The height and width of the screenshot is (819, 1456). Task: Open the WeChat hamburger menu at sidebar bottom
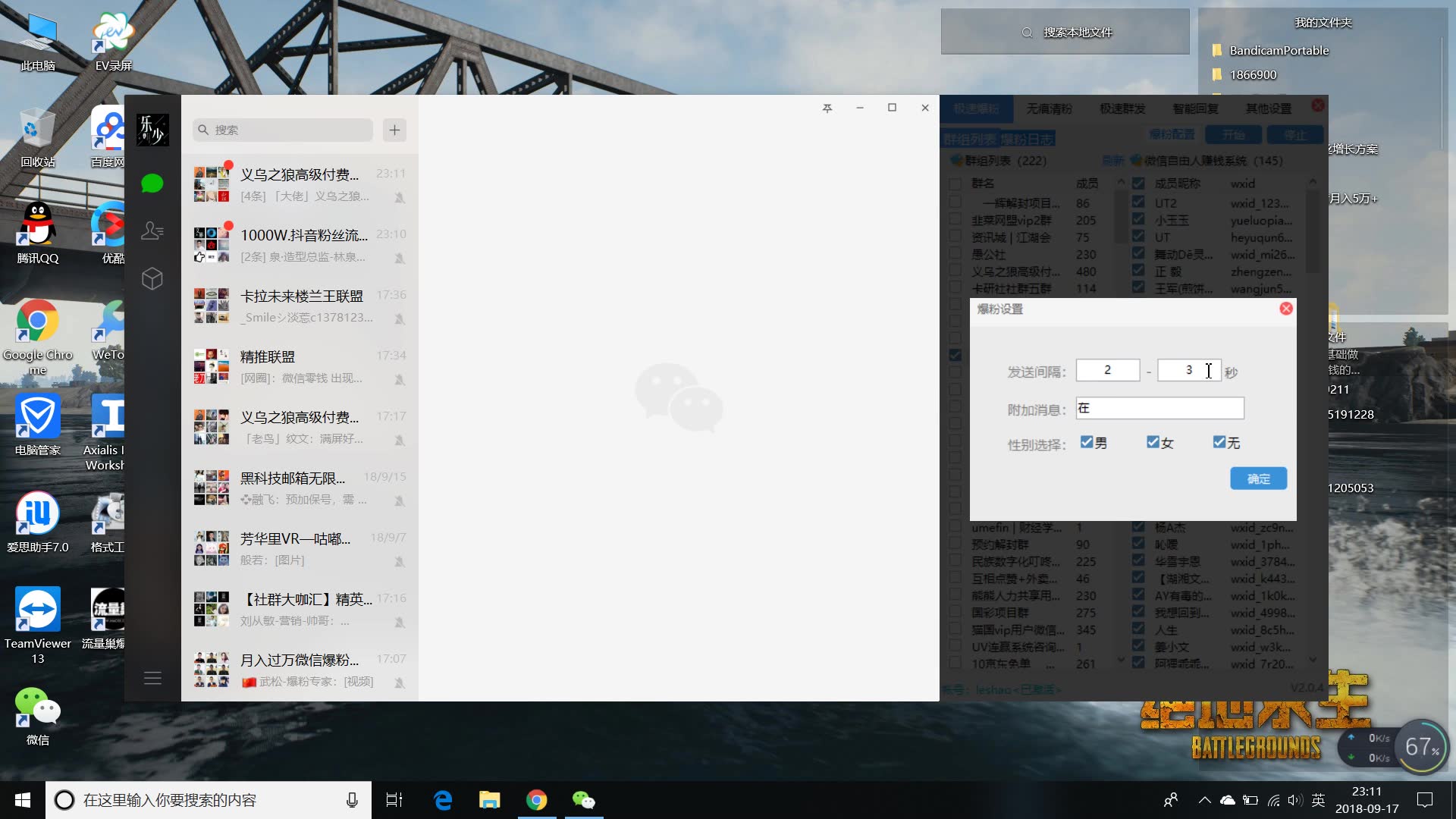coord(152,678)
